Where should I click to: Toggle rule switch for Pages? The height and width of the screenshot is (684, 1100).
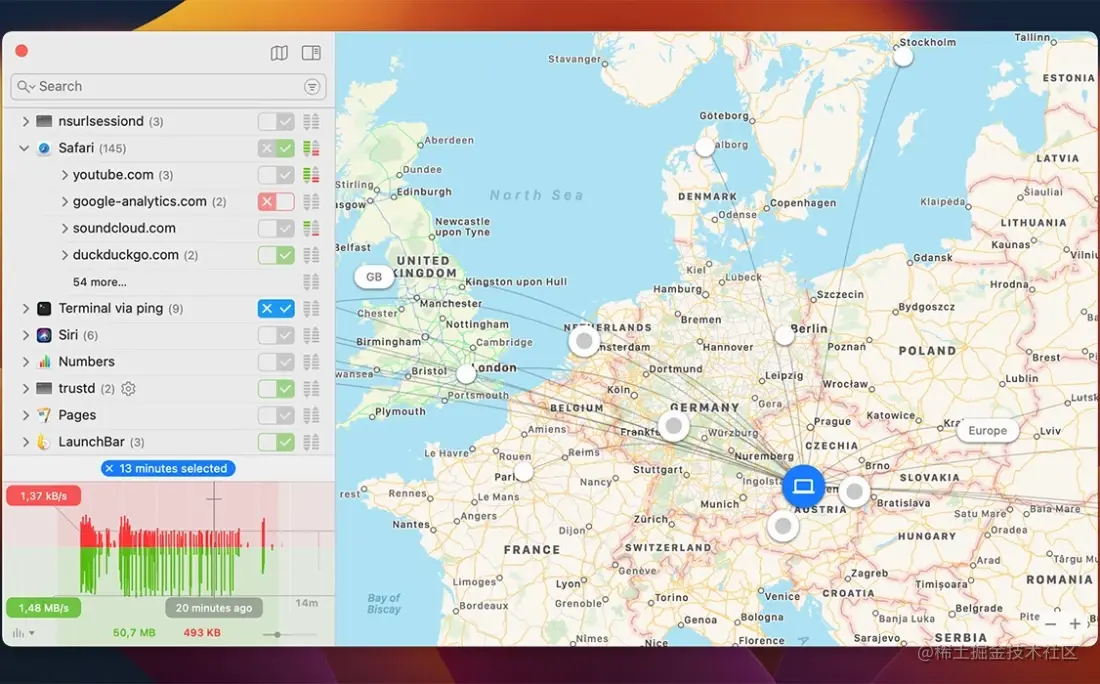(276, 415)
